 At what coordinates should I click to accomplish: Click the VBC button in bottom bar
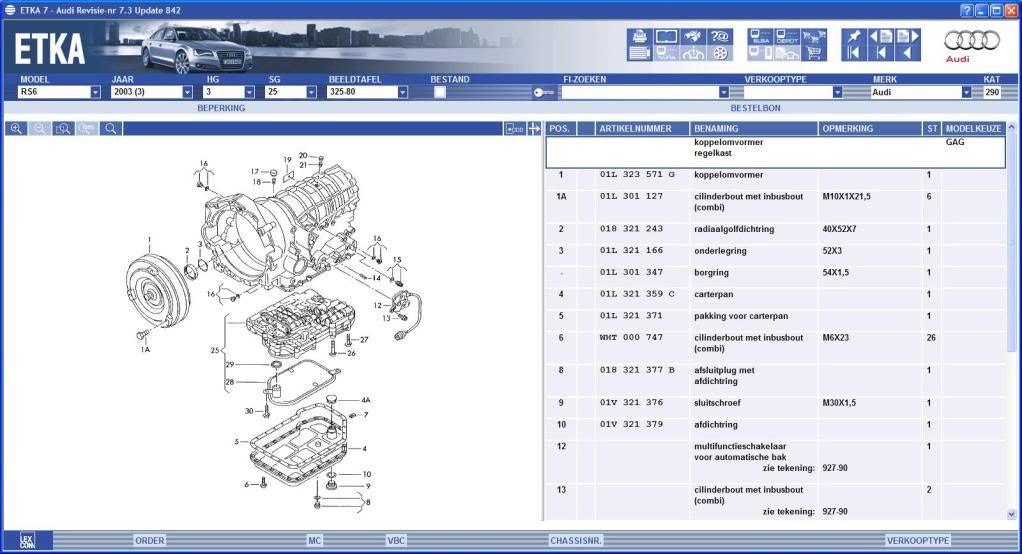click(396, 540)
